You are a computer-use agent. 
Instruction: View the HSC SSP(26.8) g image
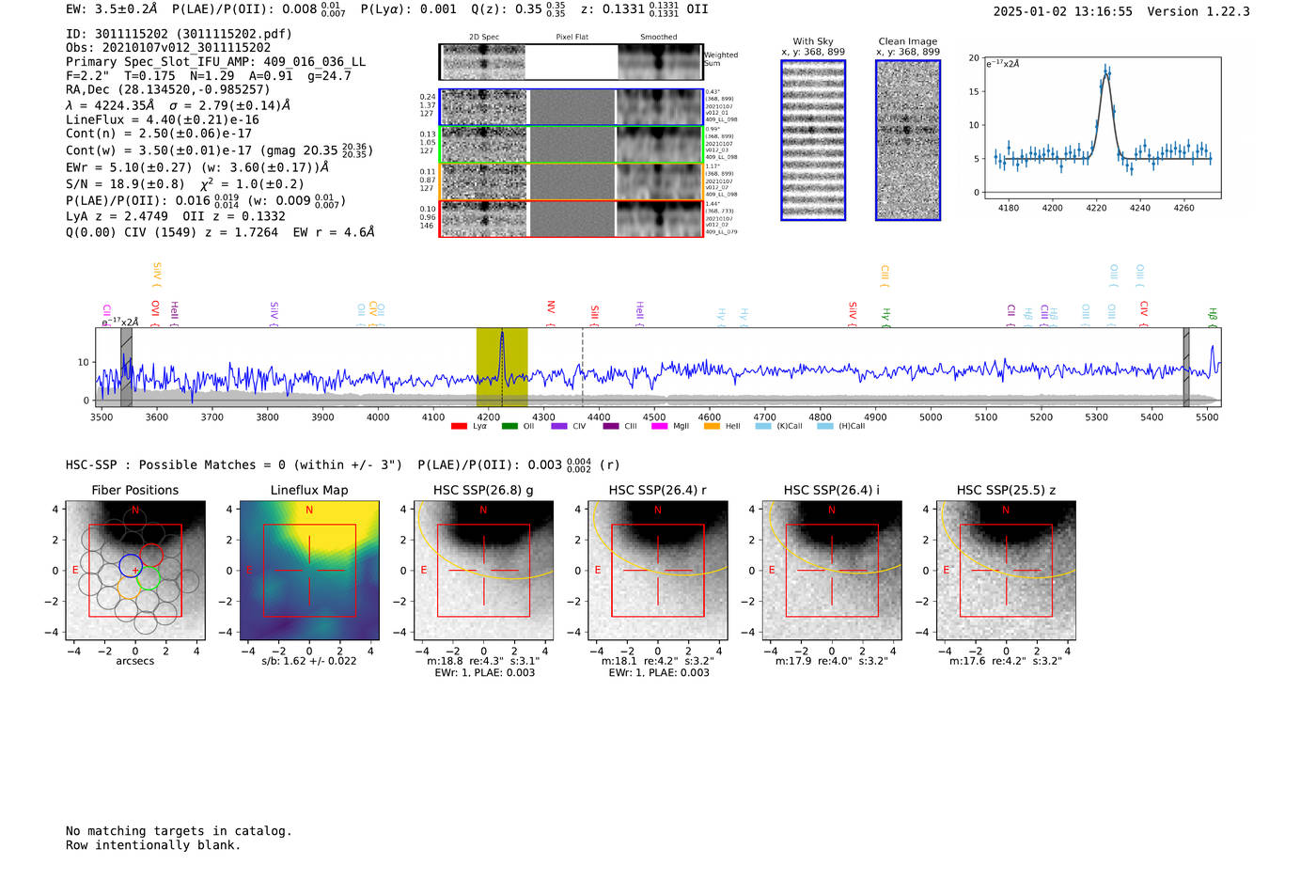[x=483, y=570]
